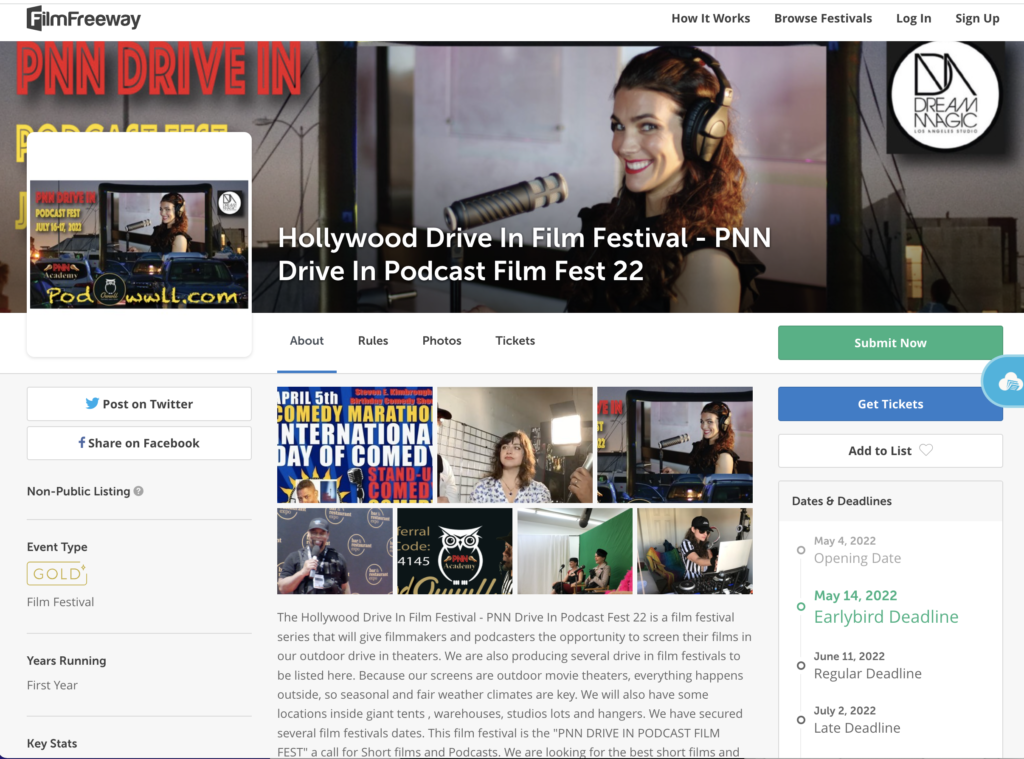
Task: Open Browse Festivals in navigation
Action: pos(823,18)
